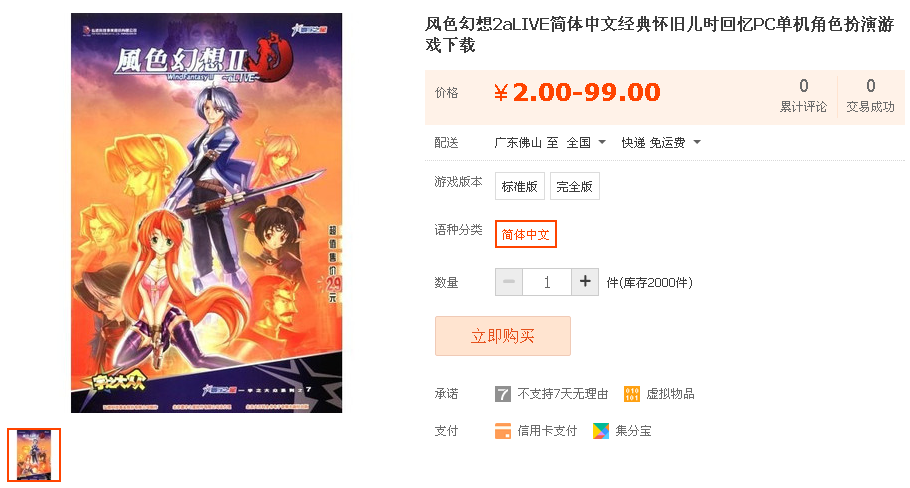910x488 pixels.
Task: Expand the 全国 destination dropdown arrow
Action: click(602, 142)
